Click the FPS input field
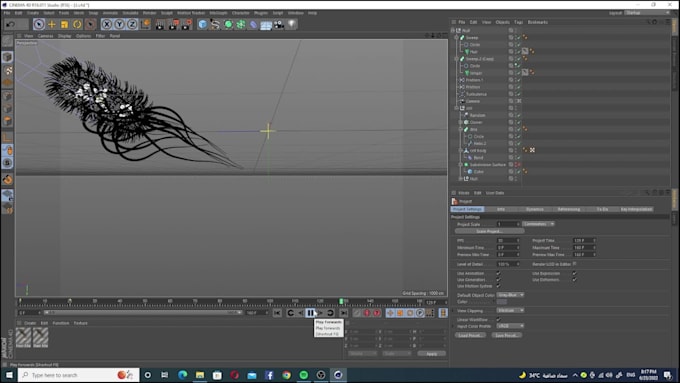The image size is (680, 383). (x=508, y=240)
